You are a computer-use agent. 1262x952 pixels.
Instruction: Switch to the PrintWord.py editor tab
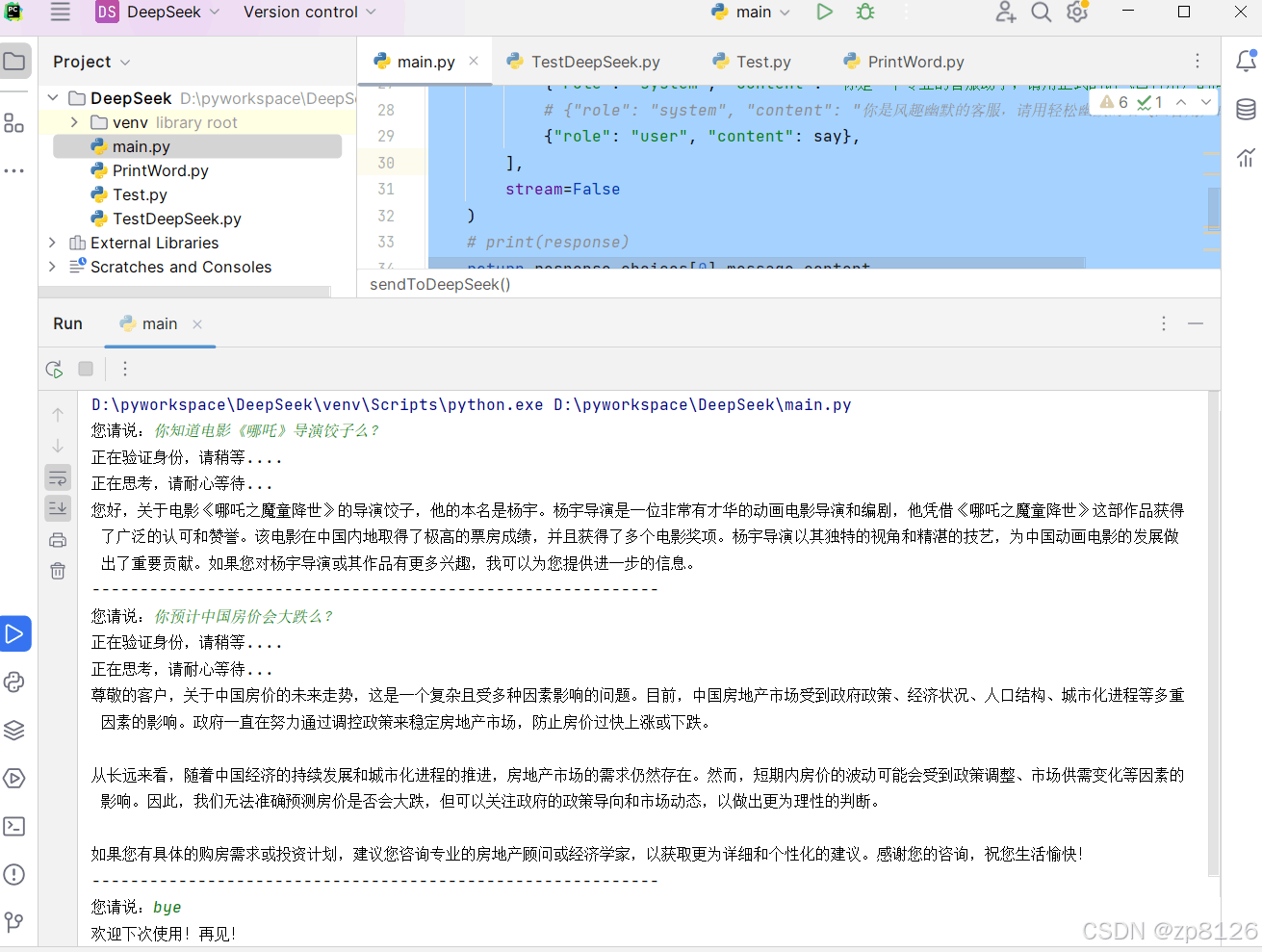904,62
